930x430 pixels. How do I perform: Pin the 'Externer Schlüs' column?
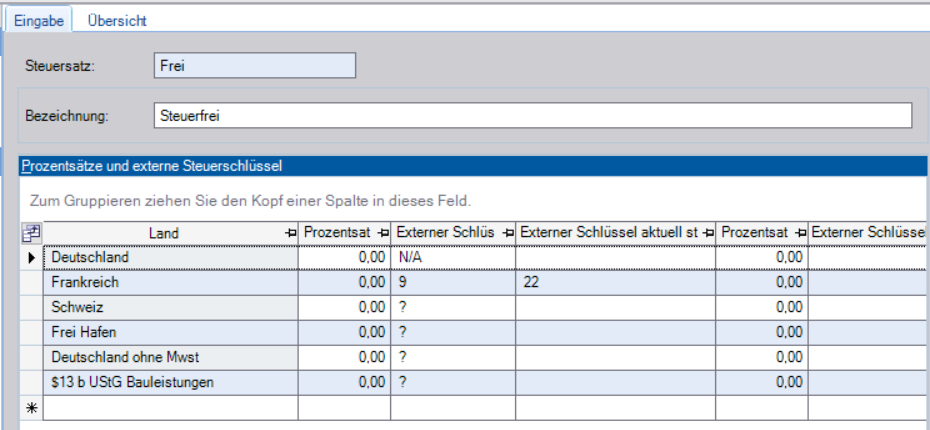coord(508,233)
